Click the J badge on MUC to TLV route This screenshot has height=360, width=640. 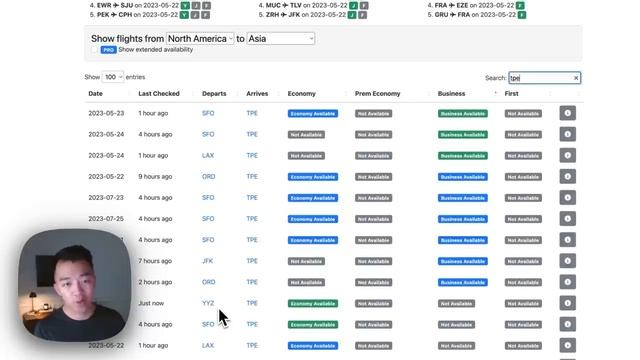(x=353, y=6)
